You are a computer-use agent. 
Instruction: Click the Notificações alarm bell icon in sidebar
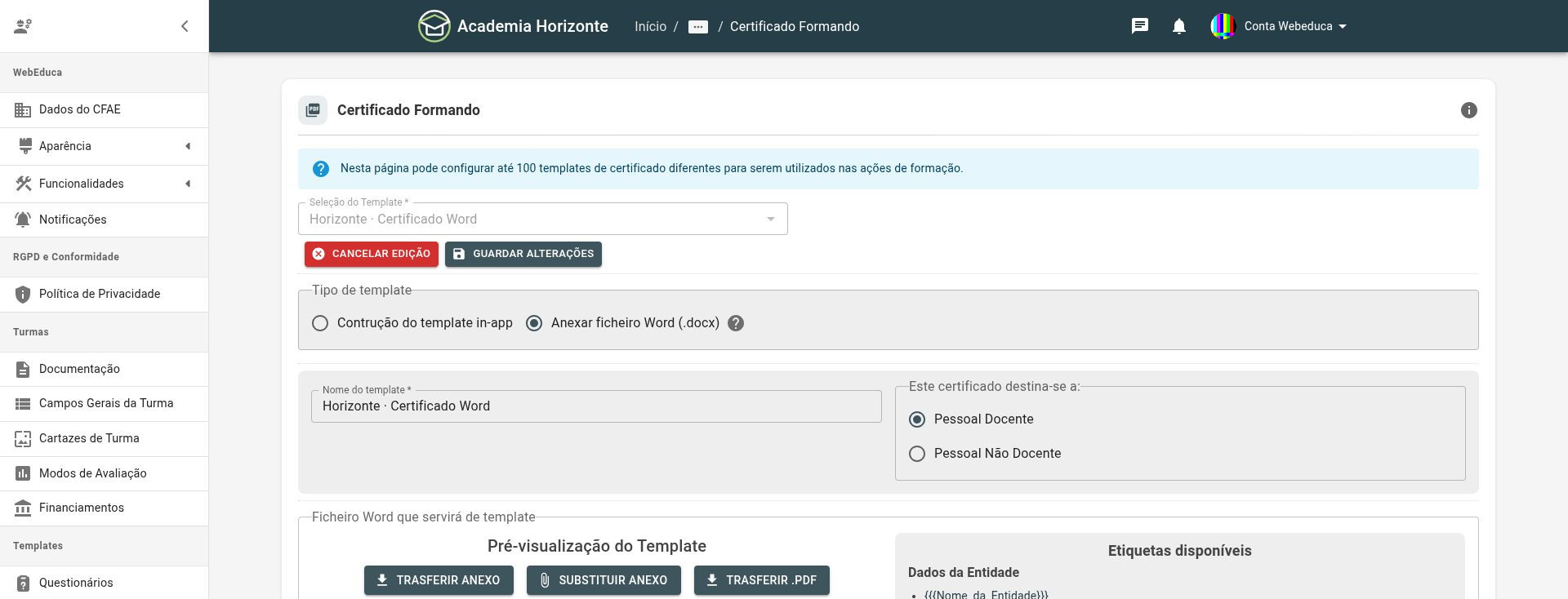point(23,220)
